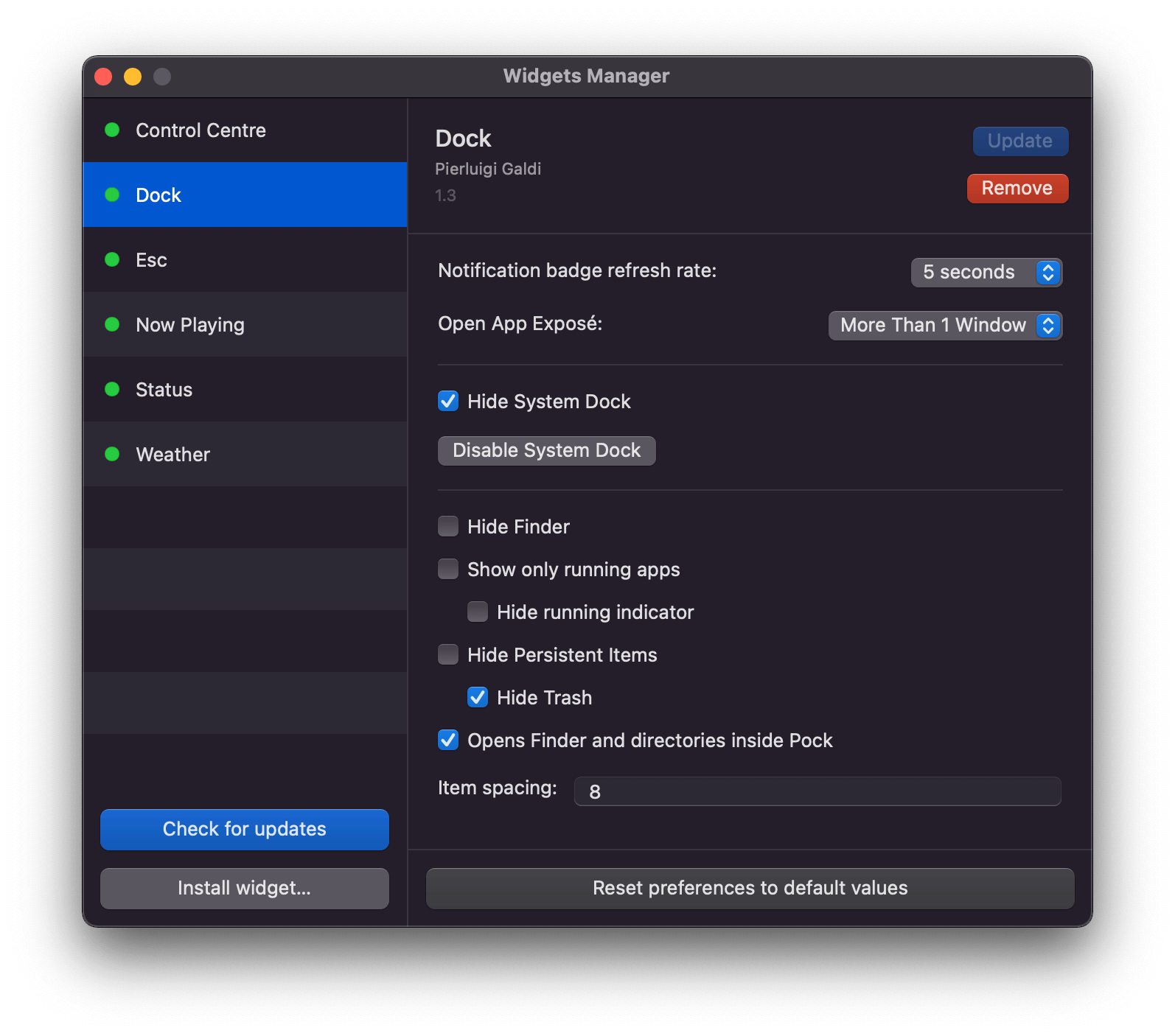Minimize the Widgets Manager window

(x=133, y=77)
